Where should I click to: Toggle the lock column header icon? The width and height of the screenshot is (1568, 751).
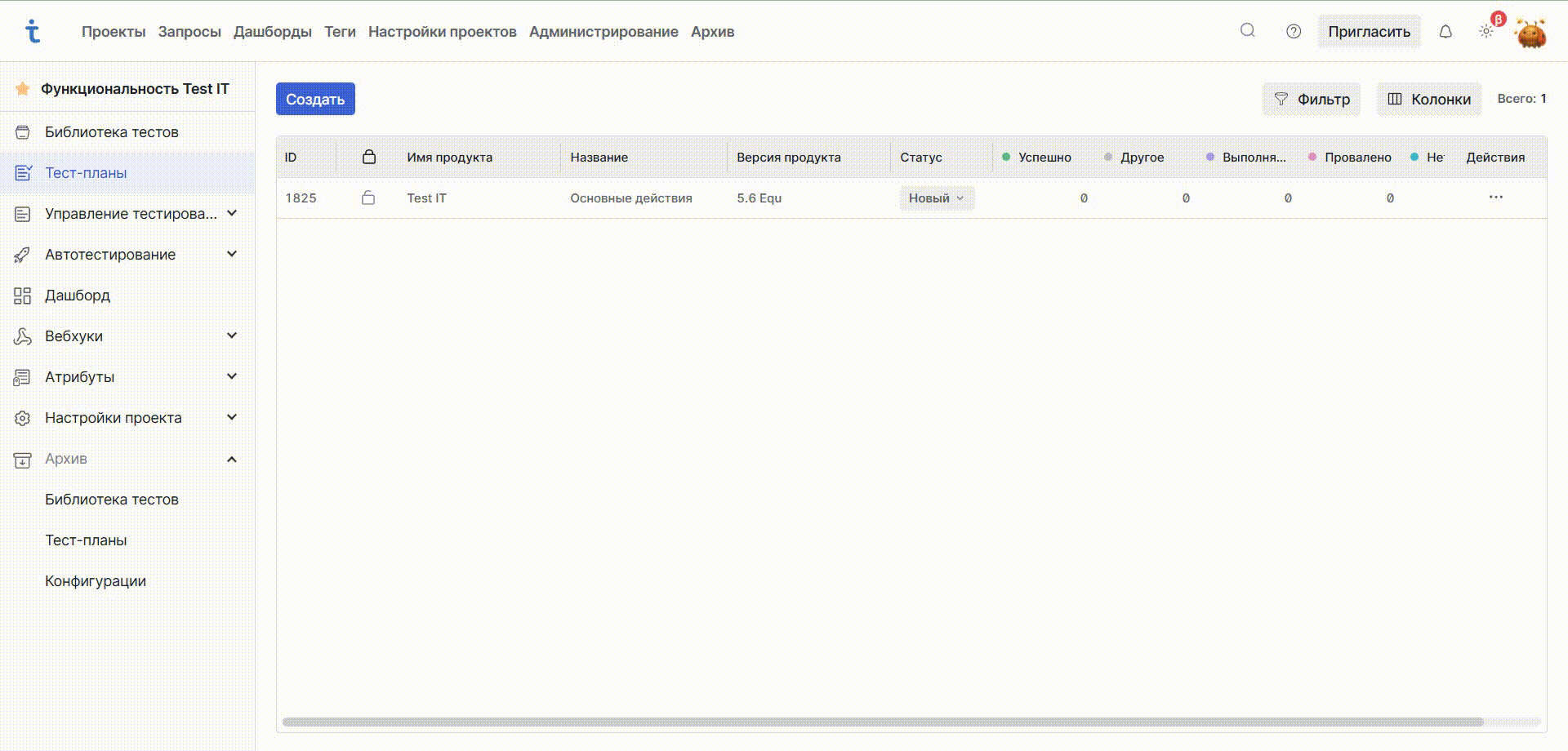pos(368,157)
